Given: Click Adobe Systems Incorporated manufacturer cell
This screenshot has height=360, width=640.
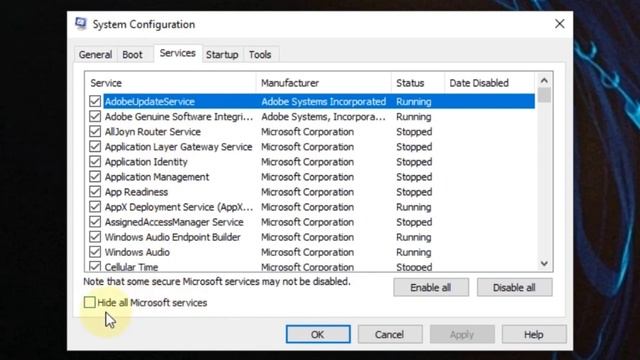Looking at the screenshot, I should pos(324,102).
